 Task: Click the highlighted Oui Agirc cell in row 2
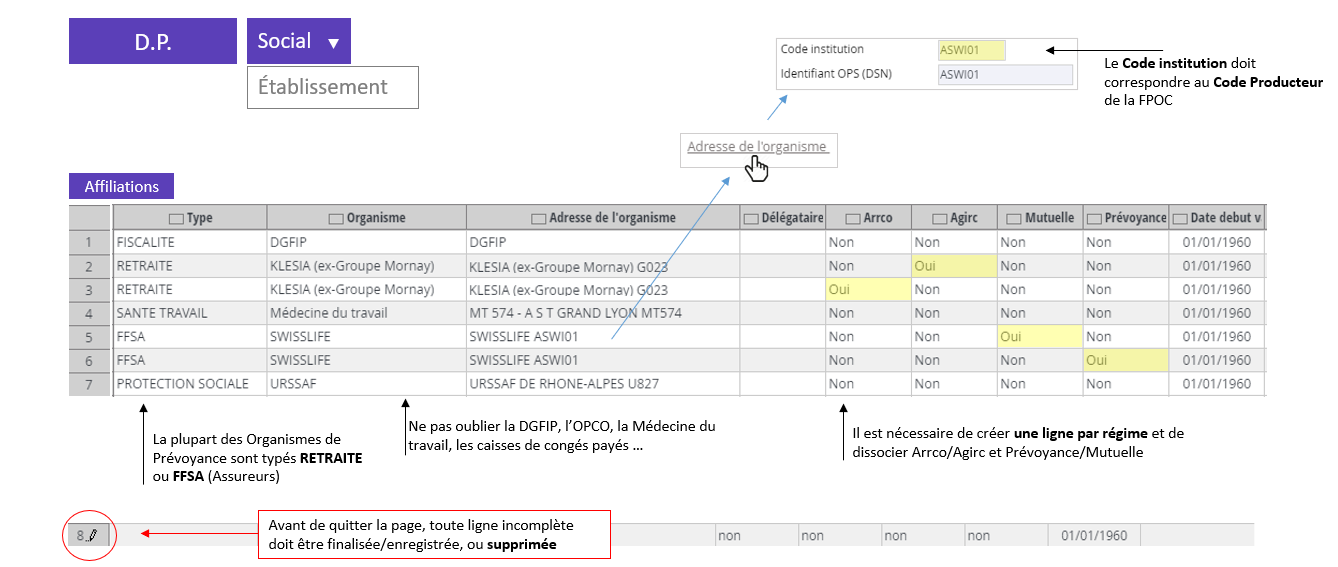(x=954, y=266)
